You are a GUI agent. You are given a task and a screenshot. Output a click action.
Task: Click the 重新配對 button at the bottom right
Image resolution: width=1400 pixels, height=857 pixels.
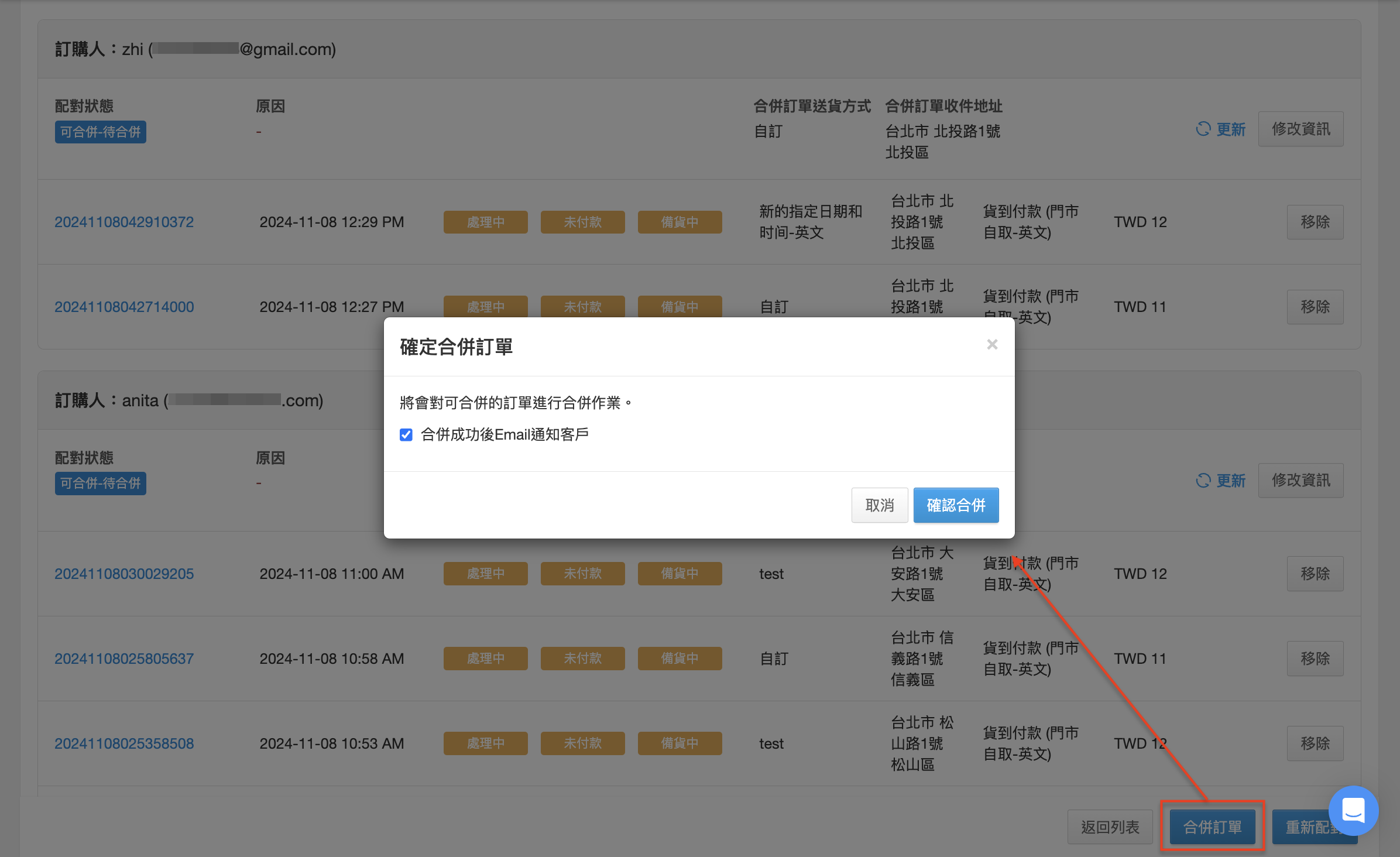click(1315, 827)
